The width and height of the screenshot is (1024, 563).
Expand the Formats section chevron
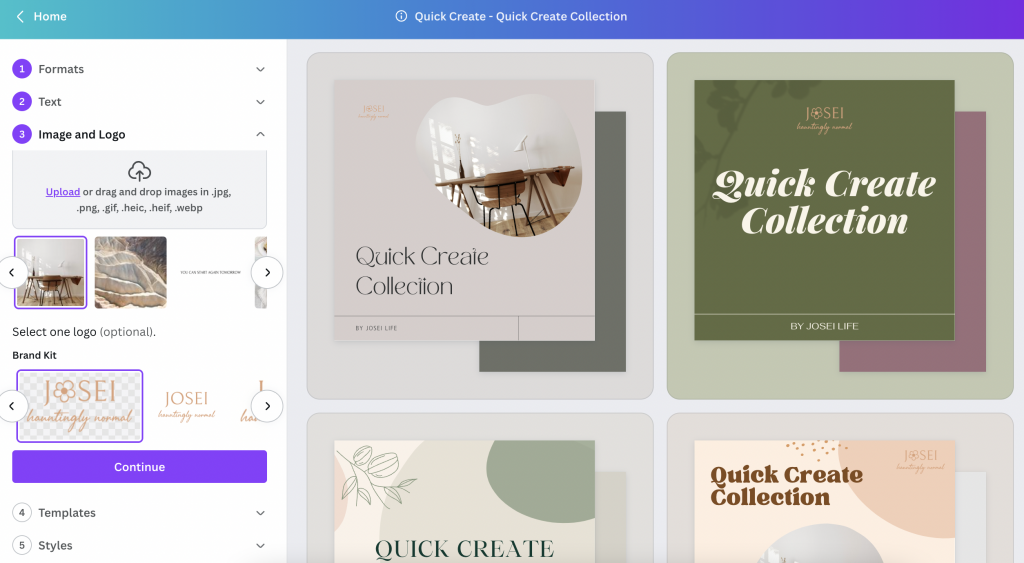261,69
